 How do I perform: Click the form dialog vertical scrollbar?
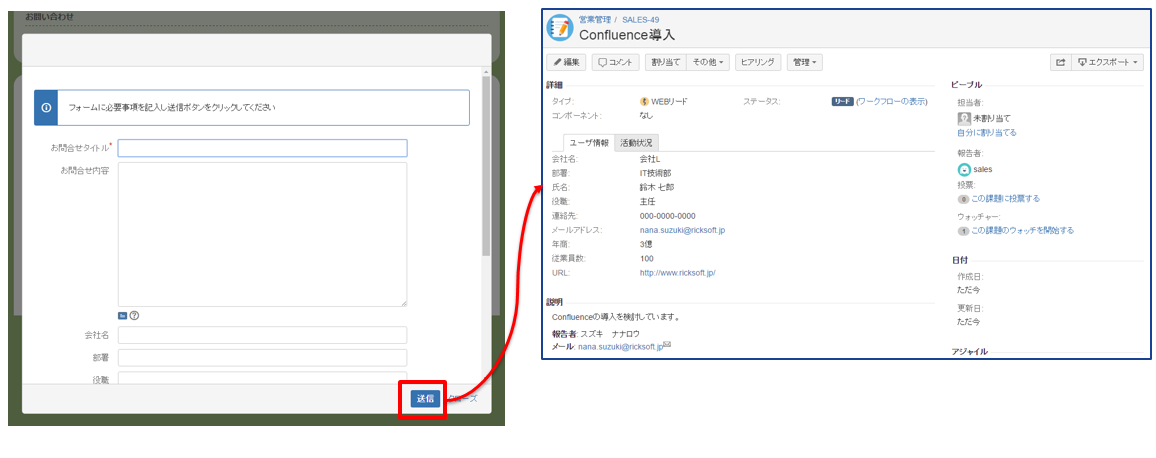click(x=485, y=166)
